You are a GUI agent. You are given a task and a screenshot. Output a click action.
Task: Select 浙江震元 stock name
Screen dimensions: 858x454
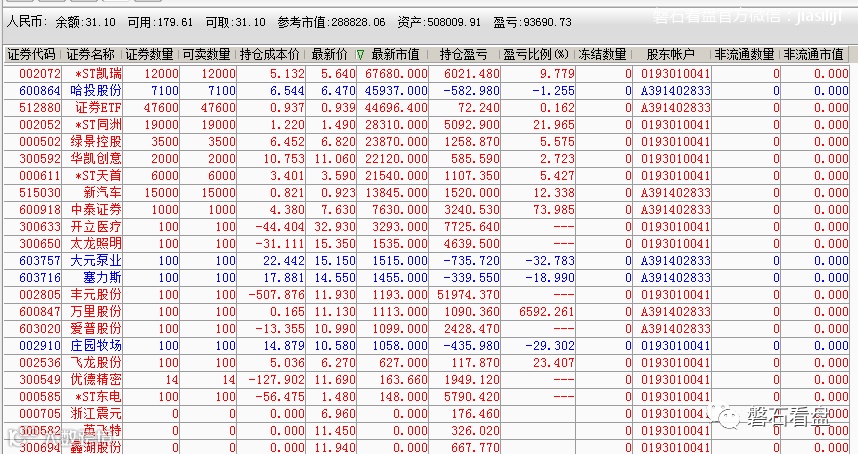tap(96, 412)
